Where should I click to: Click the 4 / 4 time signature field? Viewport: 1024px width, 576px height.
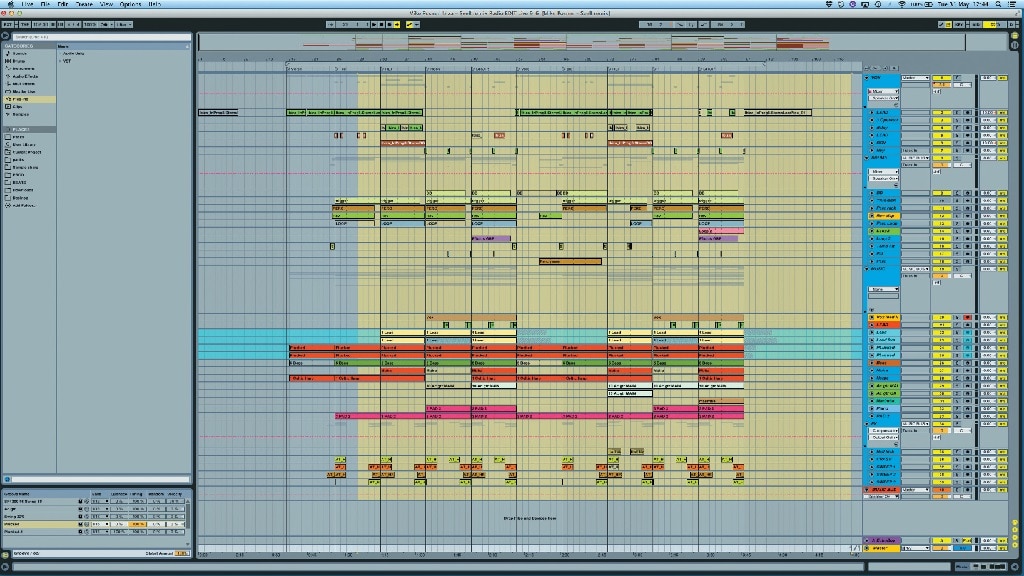click(73, 24)
